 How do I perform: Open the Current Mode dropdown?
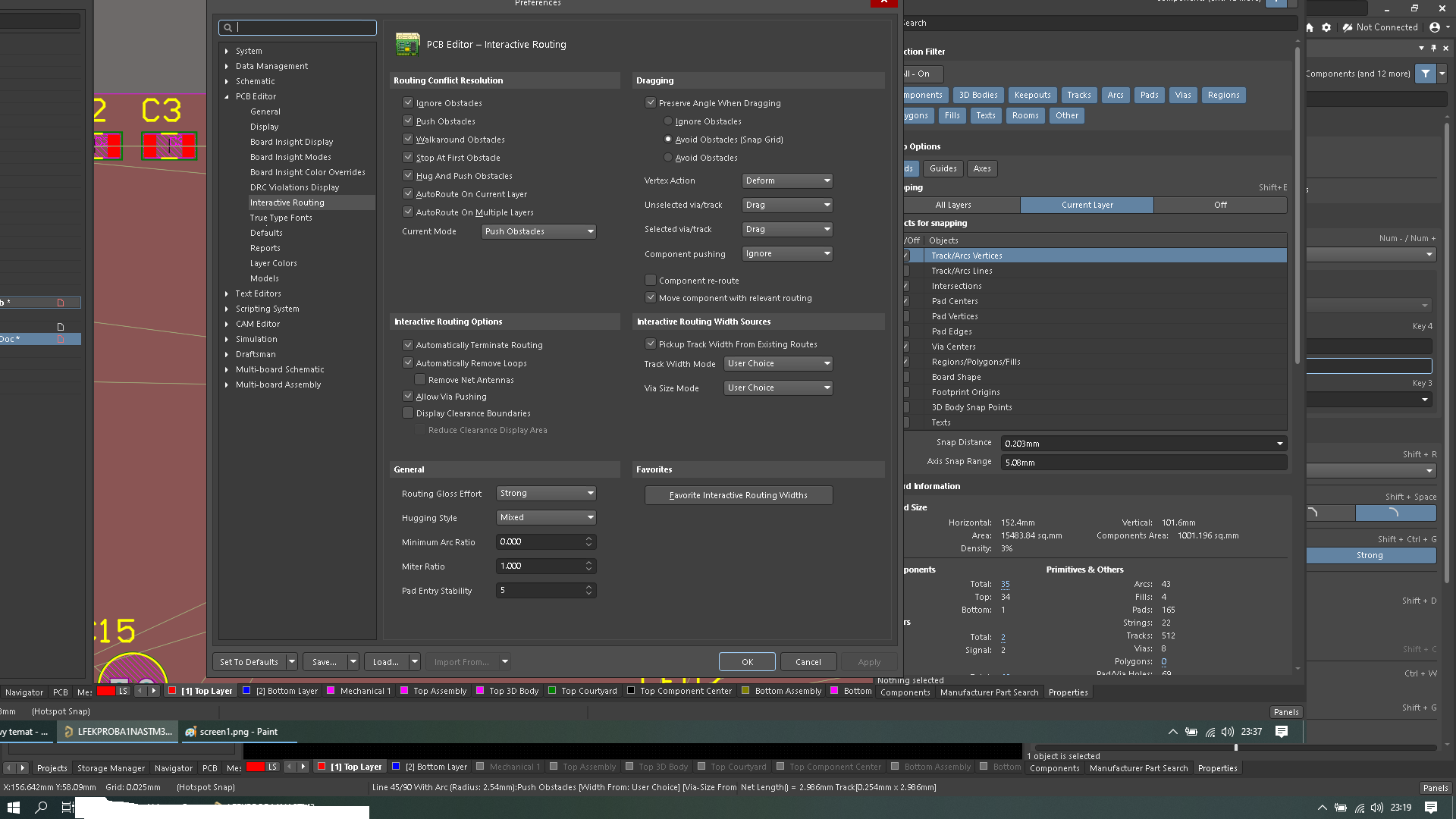pyautogui.click(x=538, y=231)
